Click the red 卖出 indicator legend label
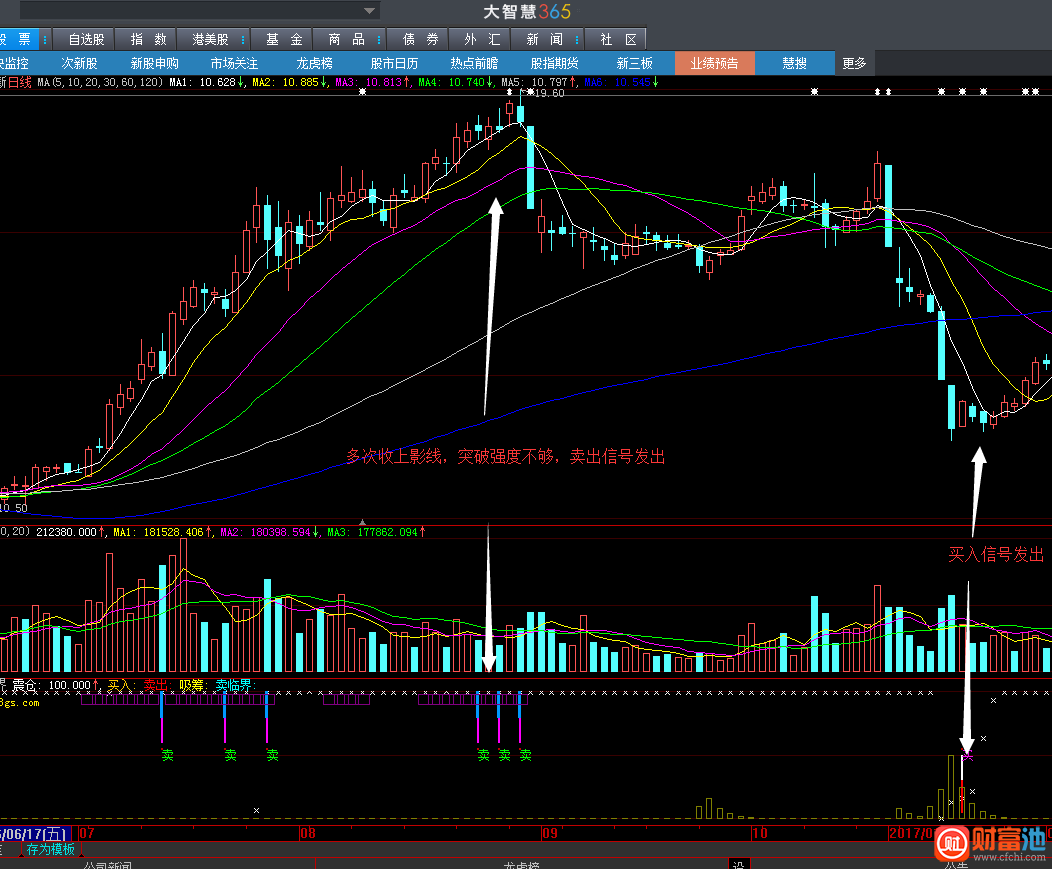Image resolution: width=1052 pixels, height=869 pixels. pyautogui.click(x=158, y=685)
